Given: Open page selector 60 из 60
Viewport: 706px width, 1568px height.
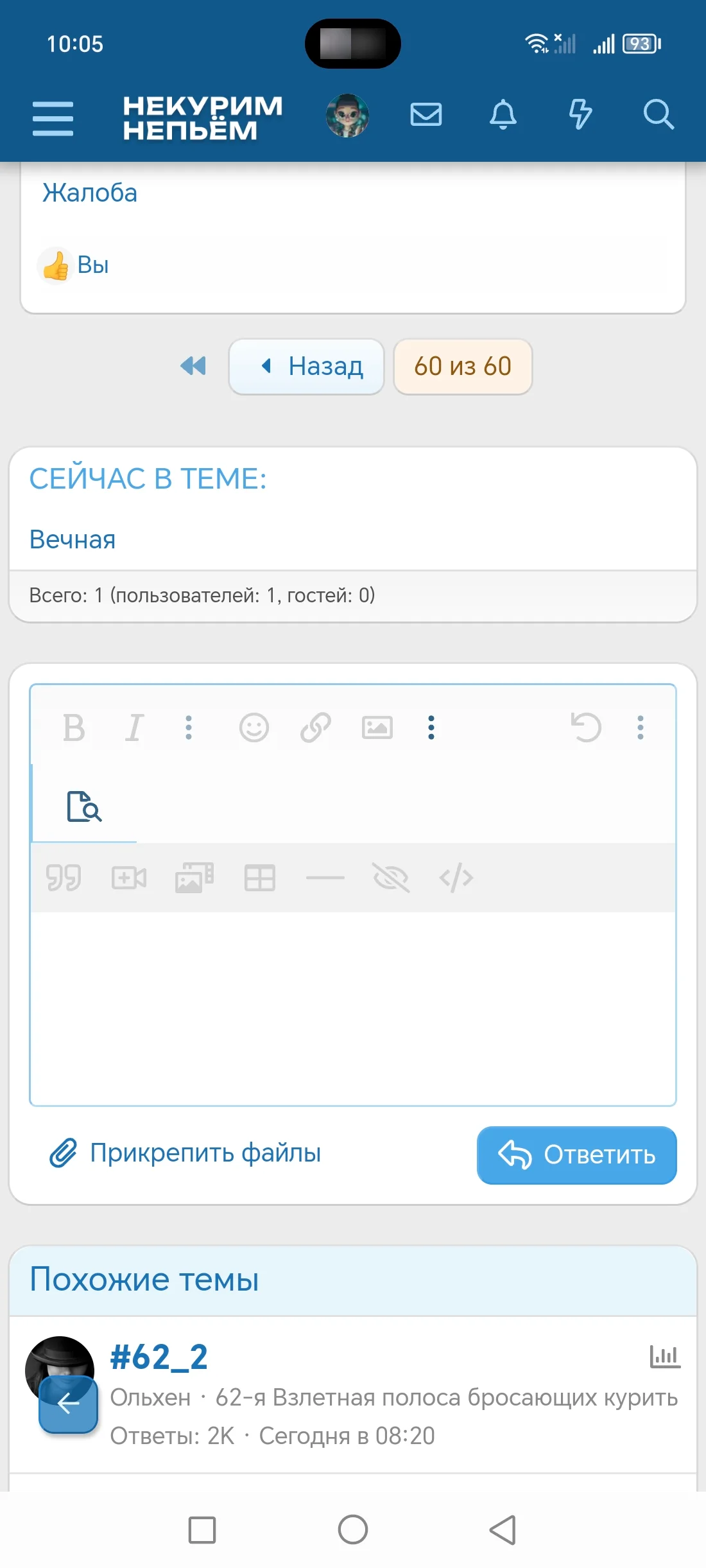Looking at the screenshot, I should pyautogui.click(x=462, y=366).
